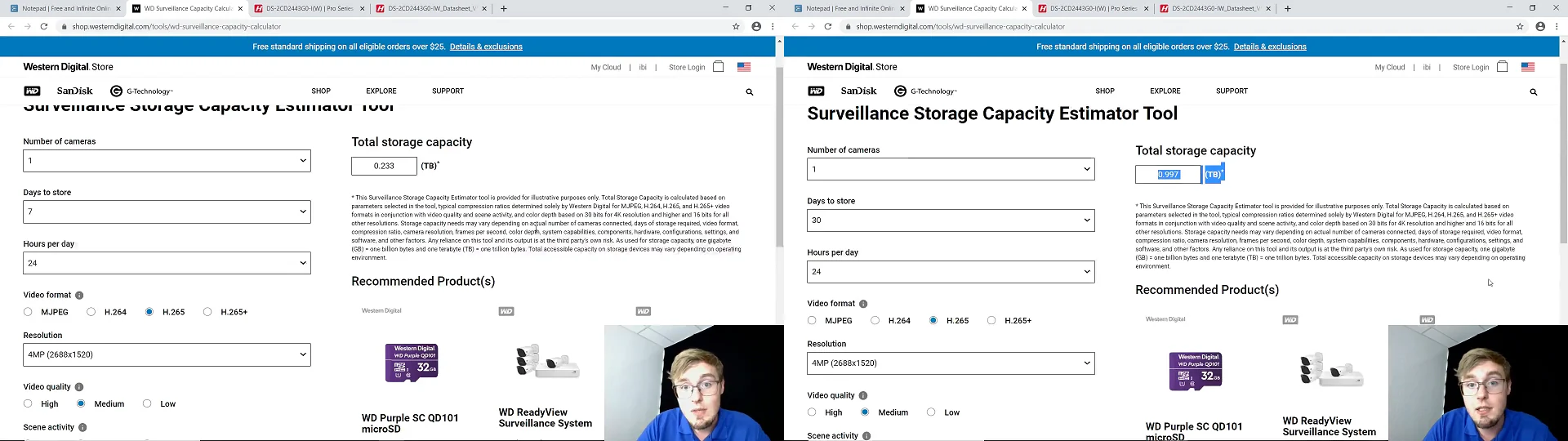Viewport: 1568px width, 441px height.
Task: Select Low video quality in the right window
Action: tap(931, 412)
